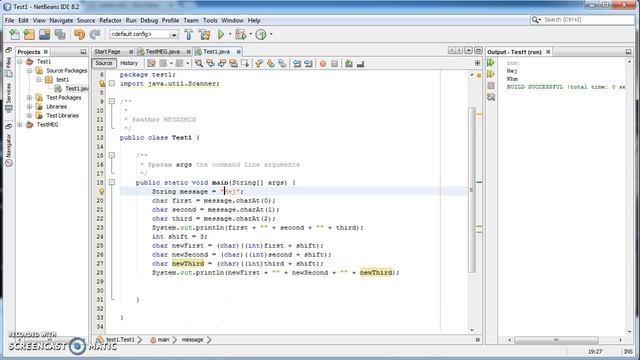Click the Find Selection magnifier in editor toolbar

(x=199, y=63)
